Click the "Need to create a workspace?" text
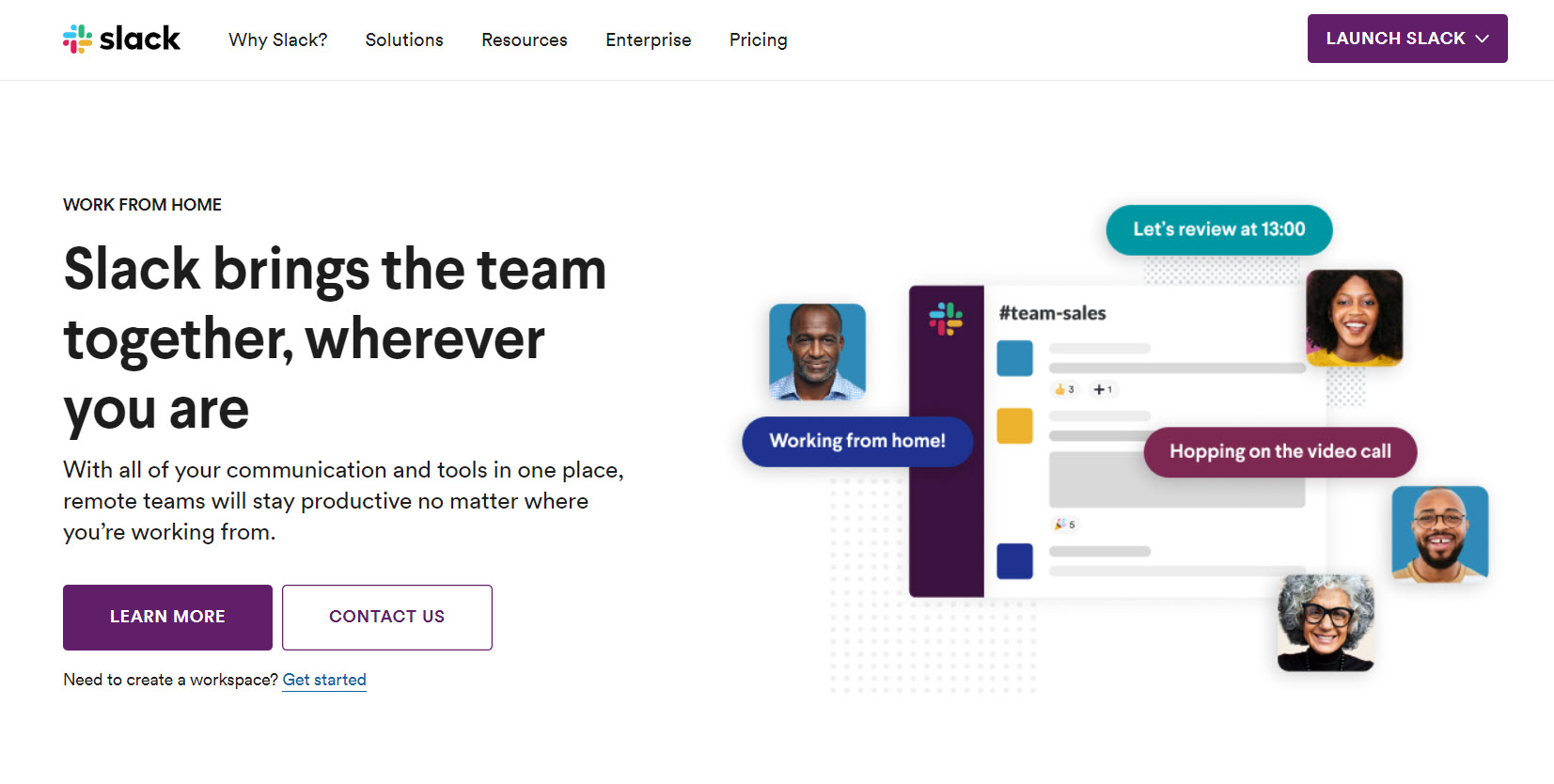This screenshot has height=784, width=1554. click(170, 680)
